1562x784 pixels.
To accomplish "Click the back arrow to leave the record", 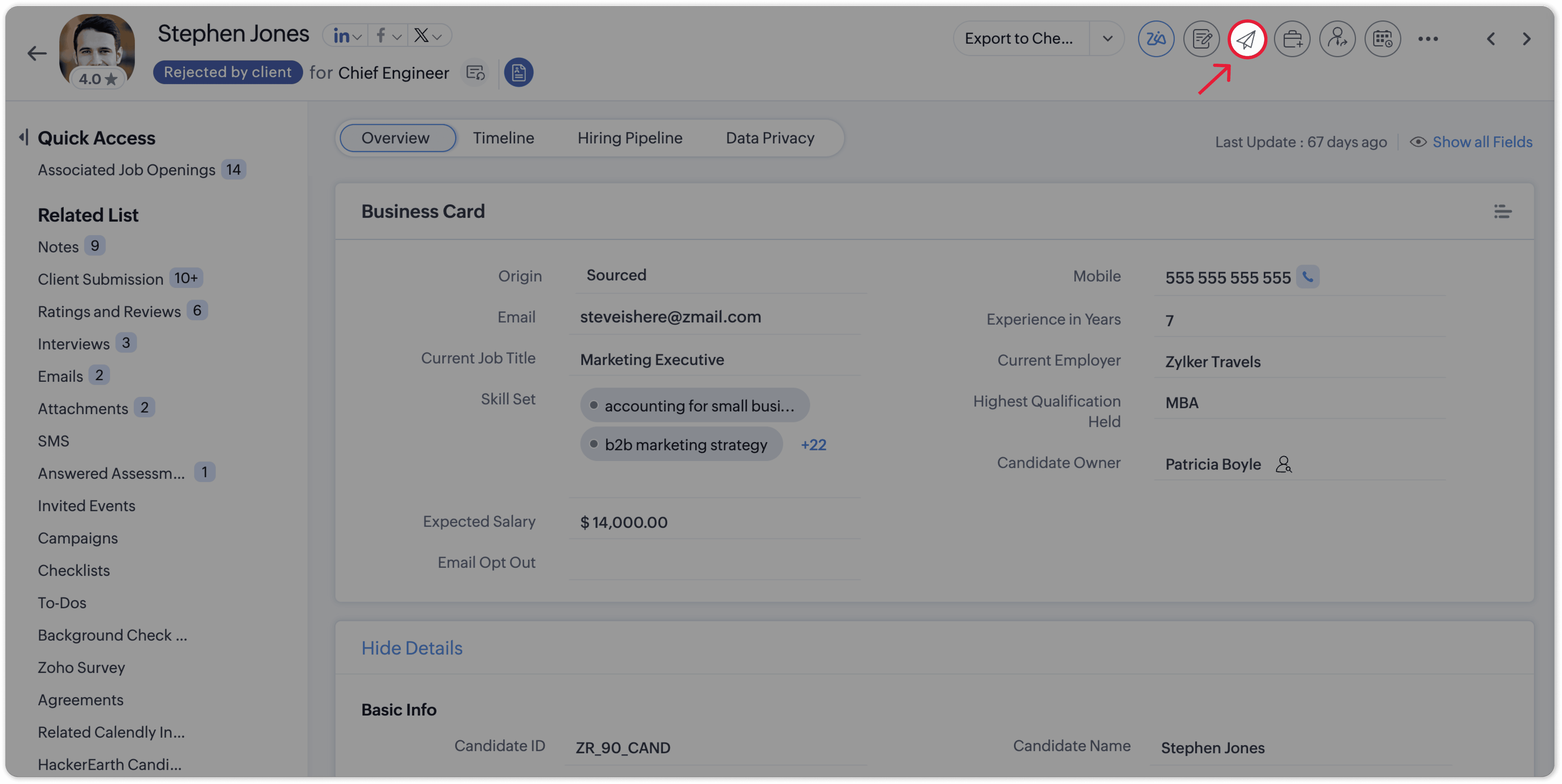I will pos(37,53).
